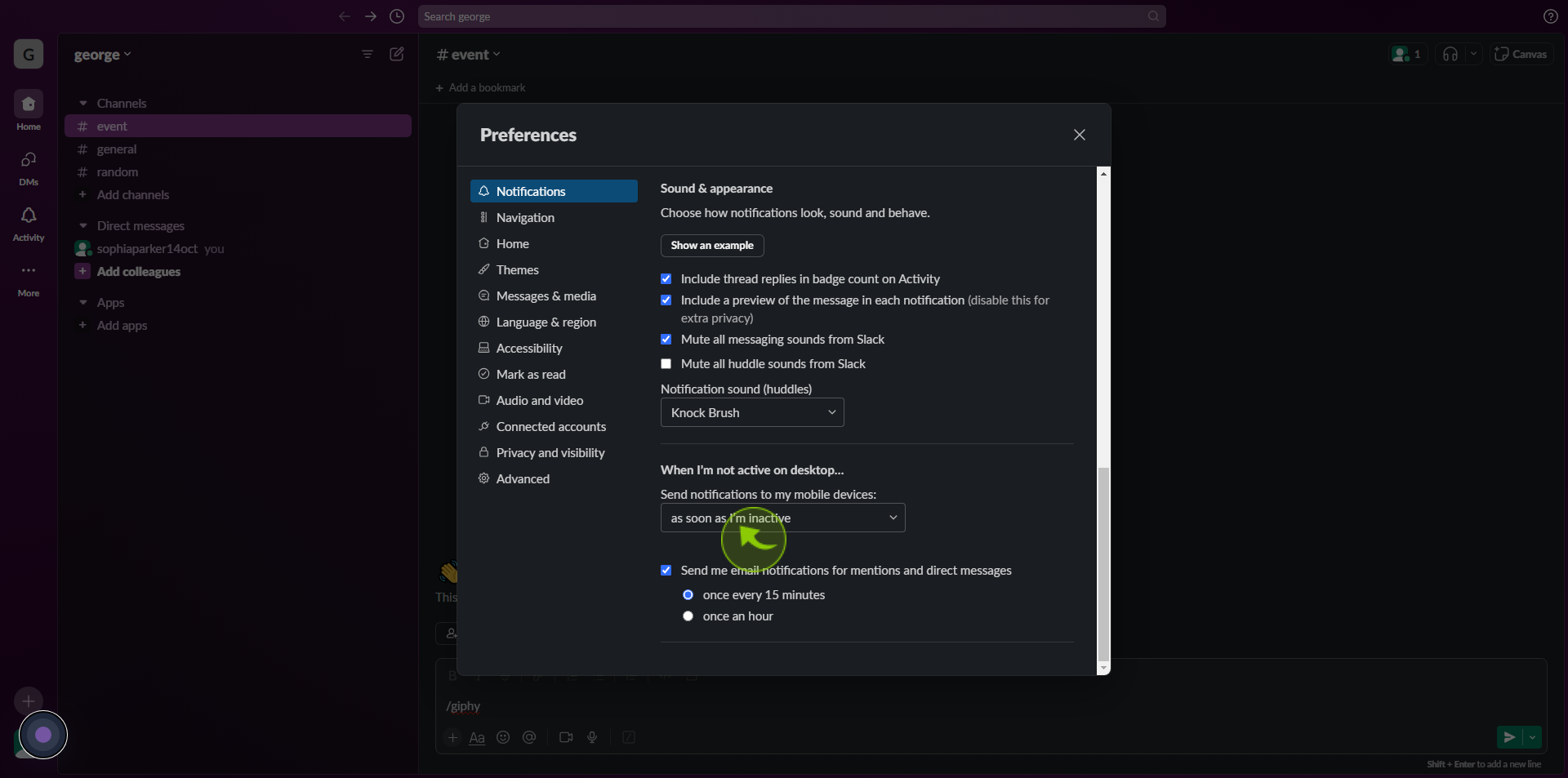Open the huddle options chevron

click(1473, 54)
